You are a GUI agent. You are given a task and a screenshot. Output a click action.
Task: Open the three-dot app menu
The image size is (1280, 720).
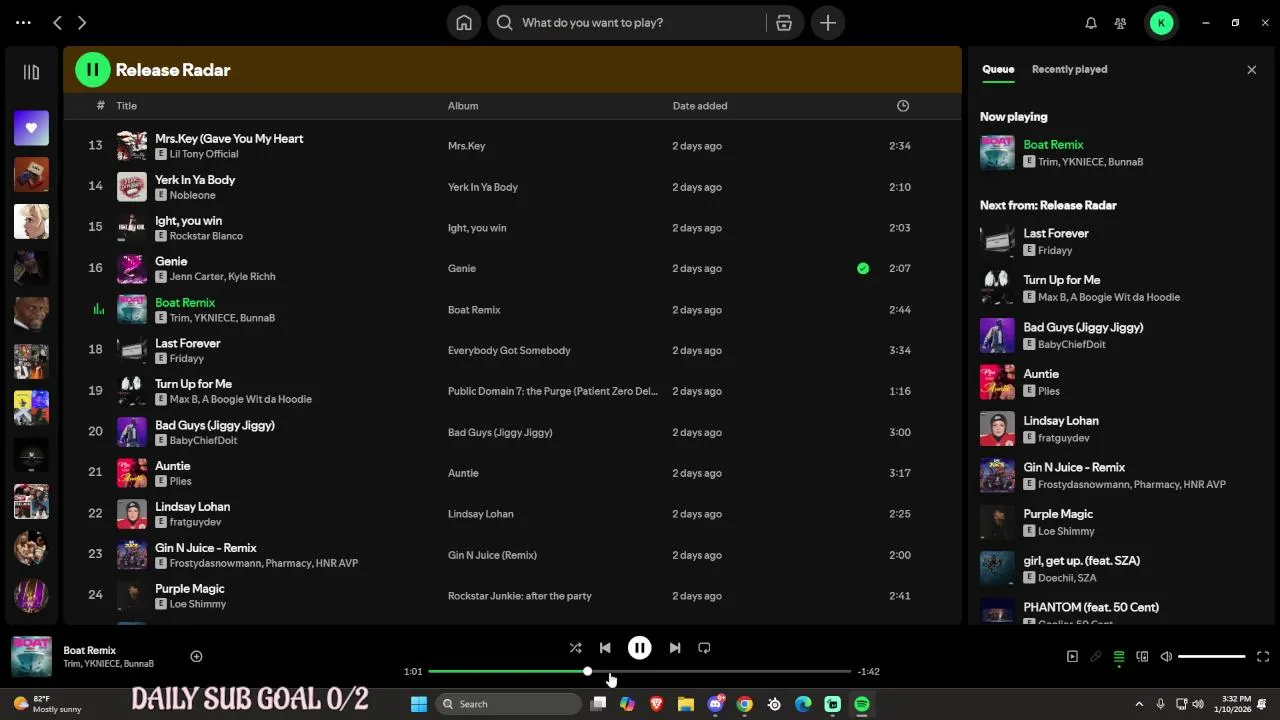pyautogui.click(x=23, y=23)
